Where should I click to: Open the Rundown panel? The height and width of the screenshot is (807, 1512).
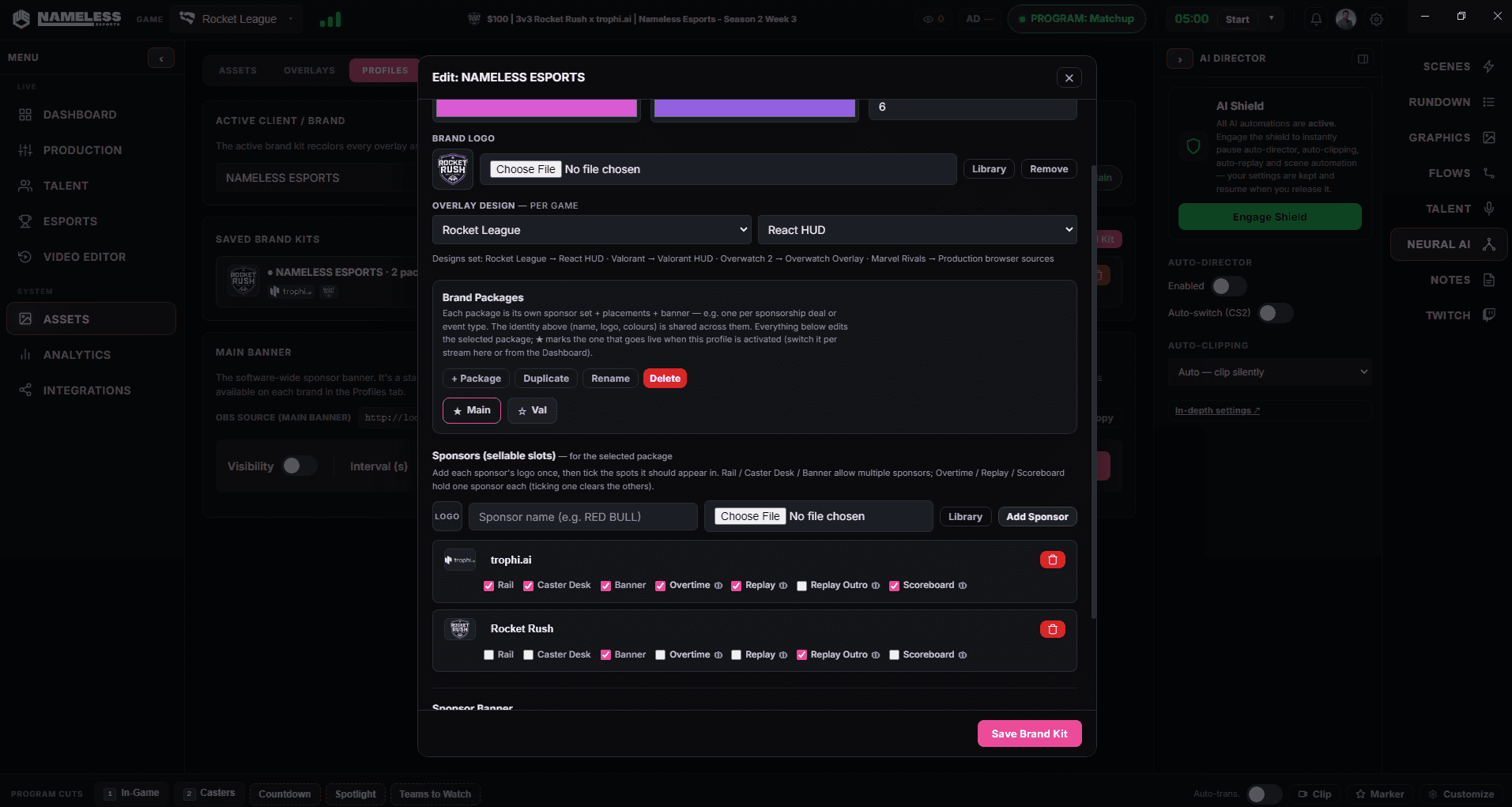[x=1452, y=102]
